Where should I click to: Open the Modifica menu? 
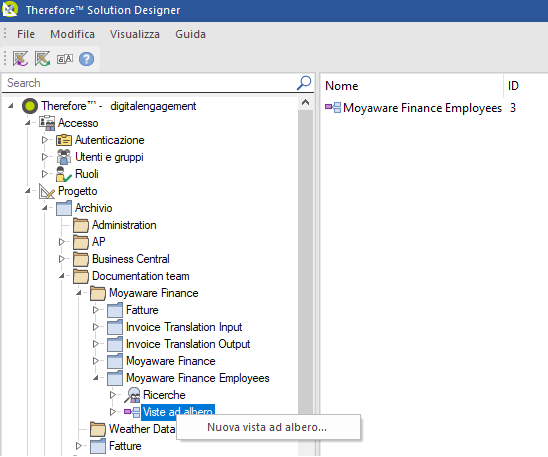[72, 34]
